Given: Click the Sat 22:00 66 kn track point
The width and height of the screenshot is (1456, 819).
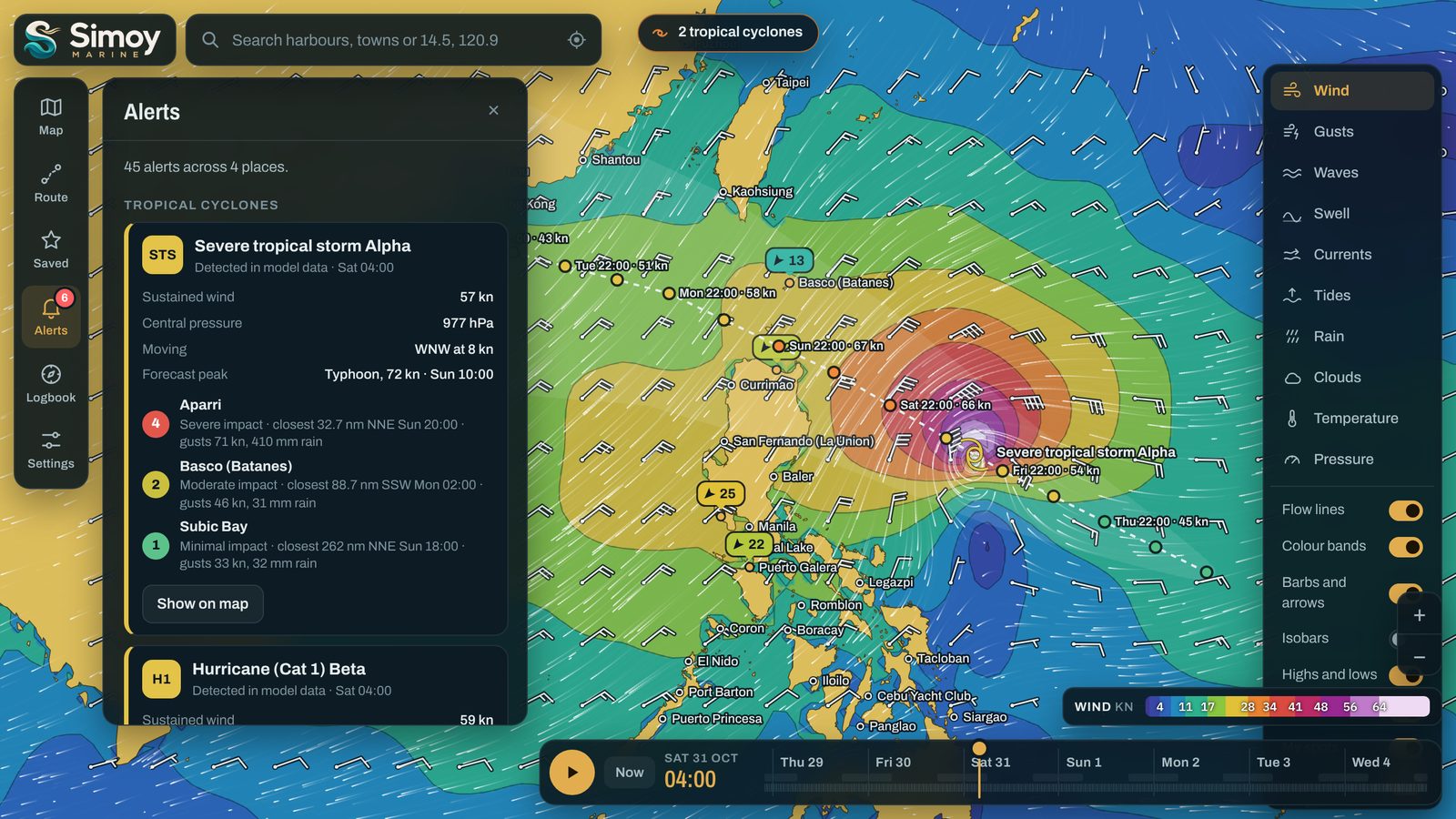Looking at the screenshot, I should coord(890,405).
